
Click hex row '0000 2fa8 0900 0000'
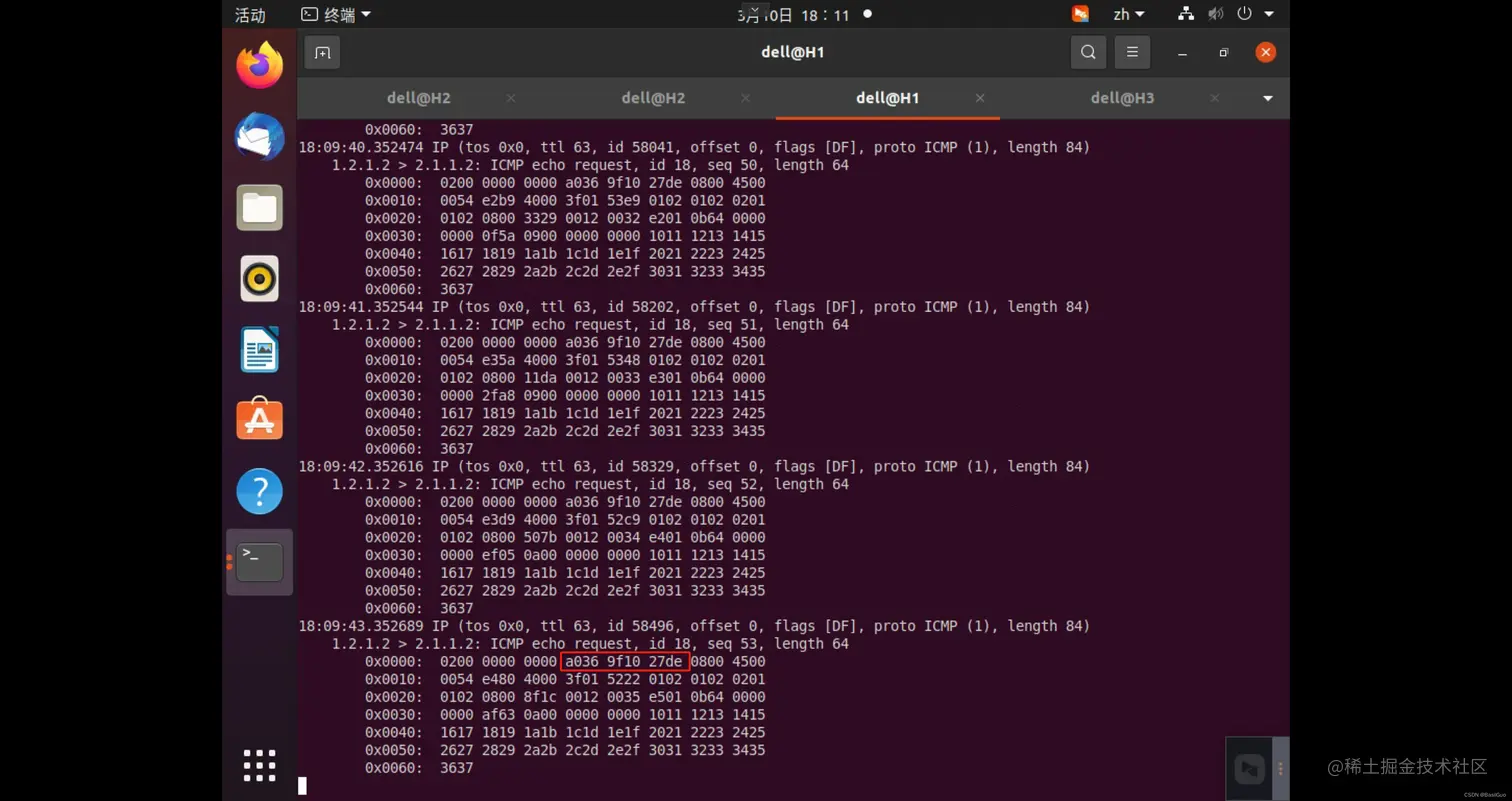tap(565, 396)
